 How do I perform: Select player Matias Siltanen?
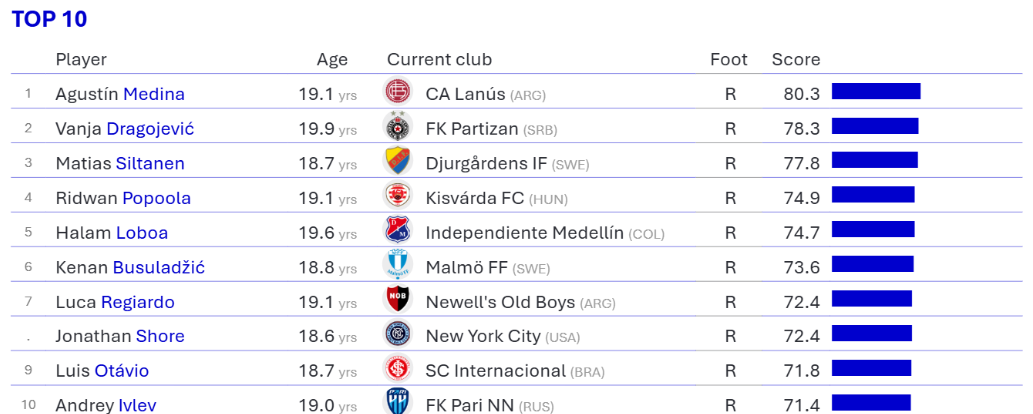tap(150, 163)
